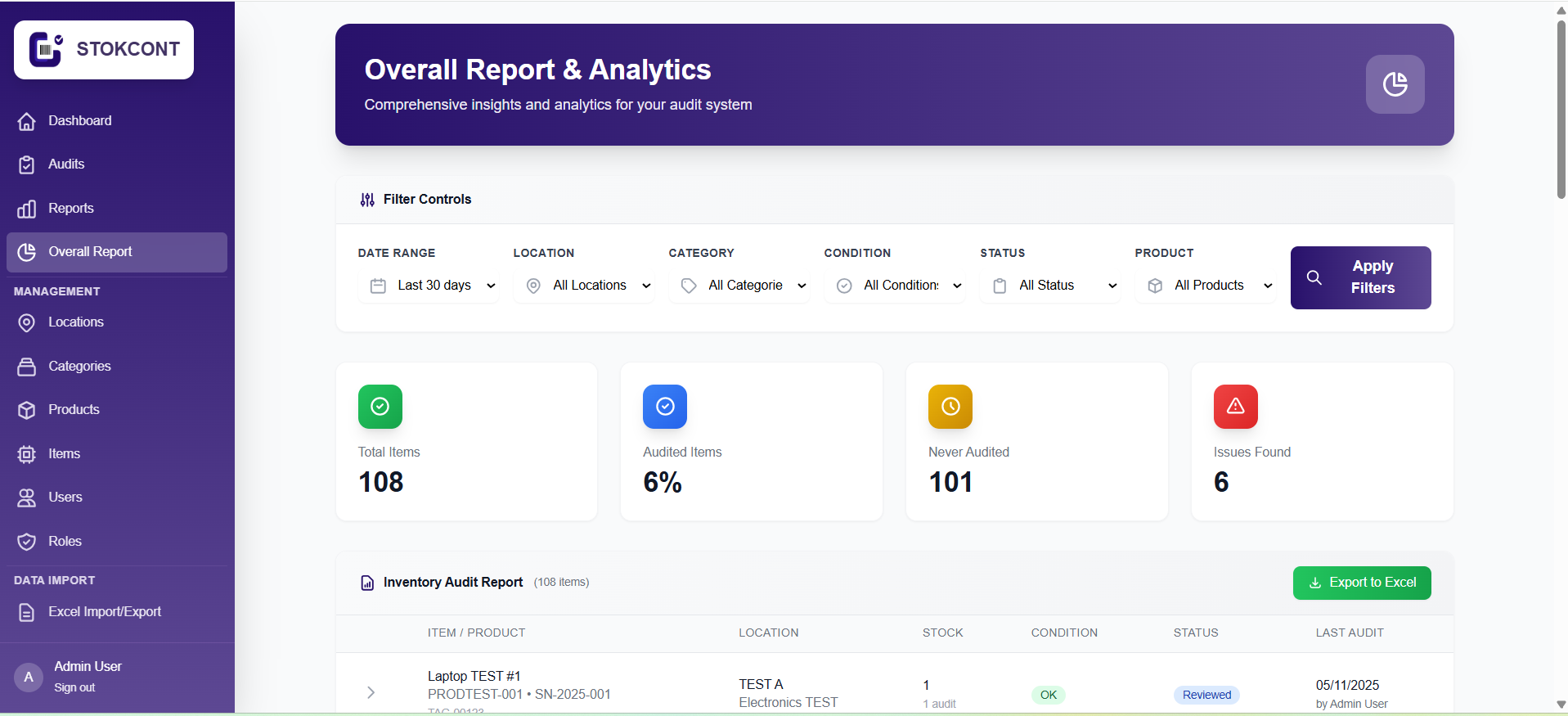
Task: Navigate to Excel Import/Export page
Action: [x=104, y=612]
